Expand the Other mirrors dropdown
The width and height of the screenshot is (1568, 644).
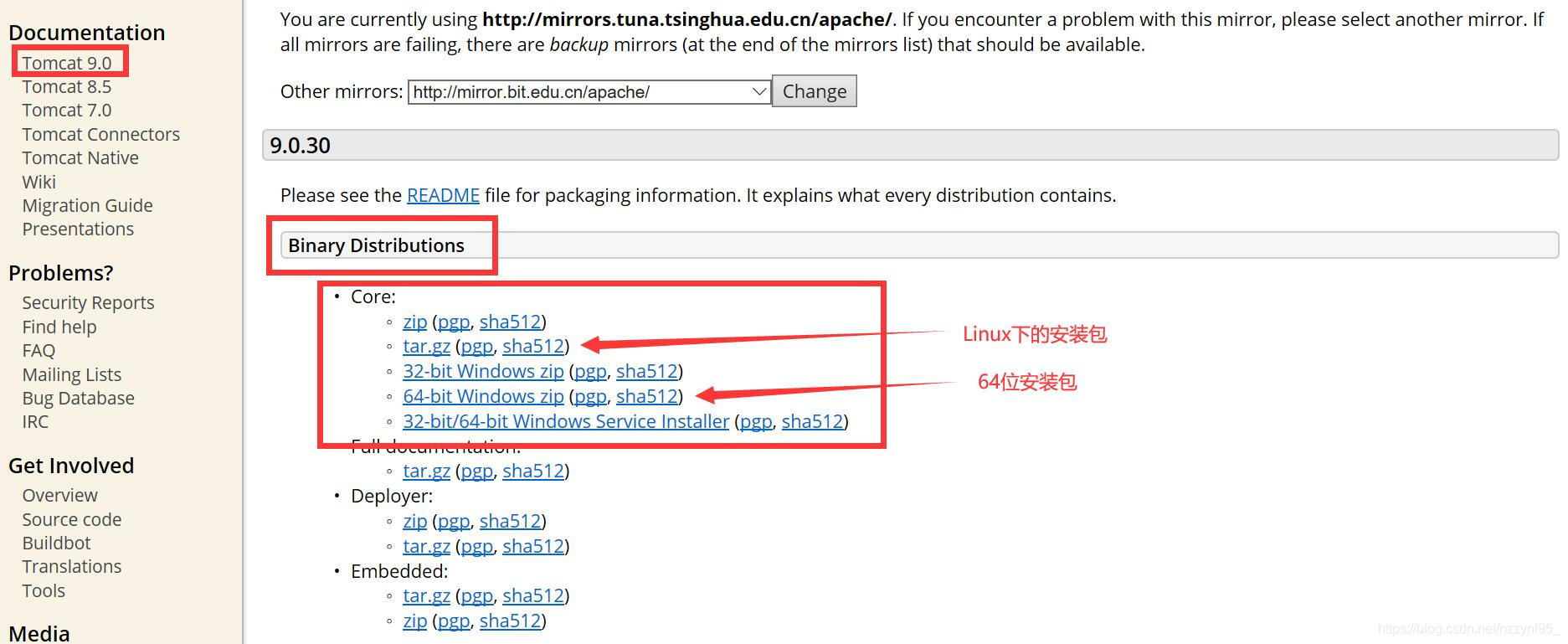589,91
